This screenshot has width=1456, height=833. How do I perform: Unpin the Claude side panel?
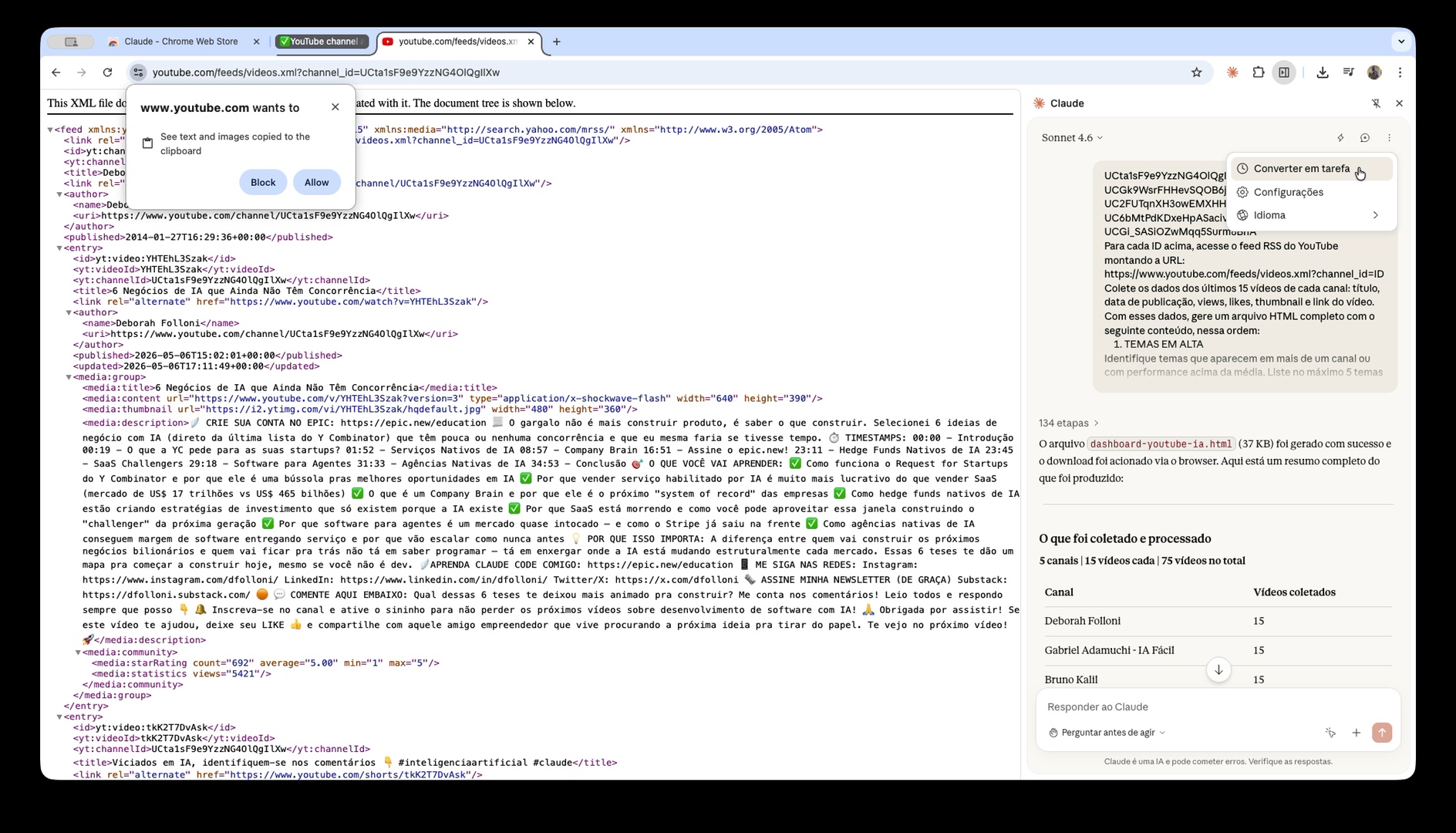pos(1376,103)
